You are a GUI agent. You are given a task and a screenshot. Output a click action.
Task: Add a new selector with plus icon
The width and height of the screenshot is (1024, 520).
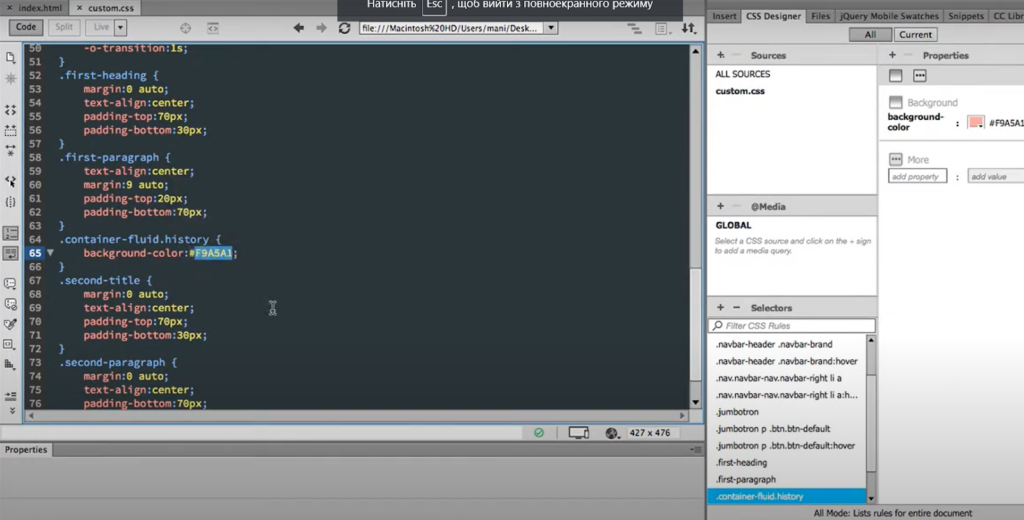tap(720, 307)
